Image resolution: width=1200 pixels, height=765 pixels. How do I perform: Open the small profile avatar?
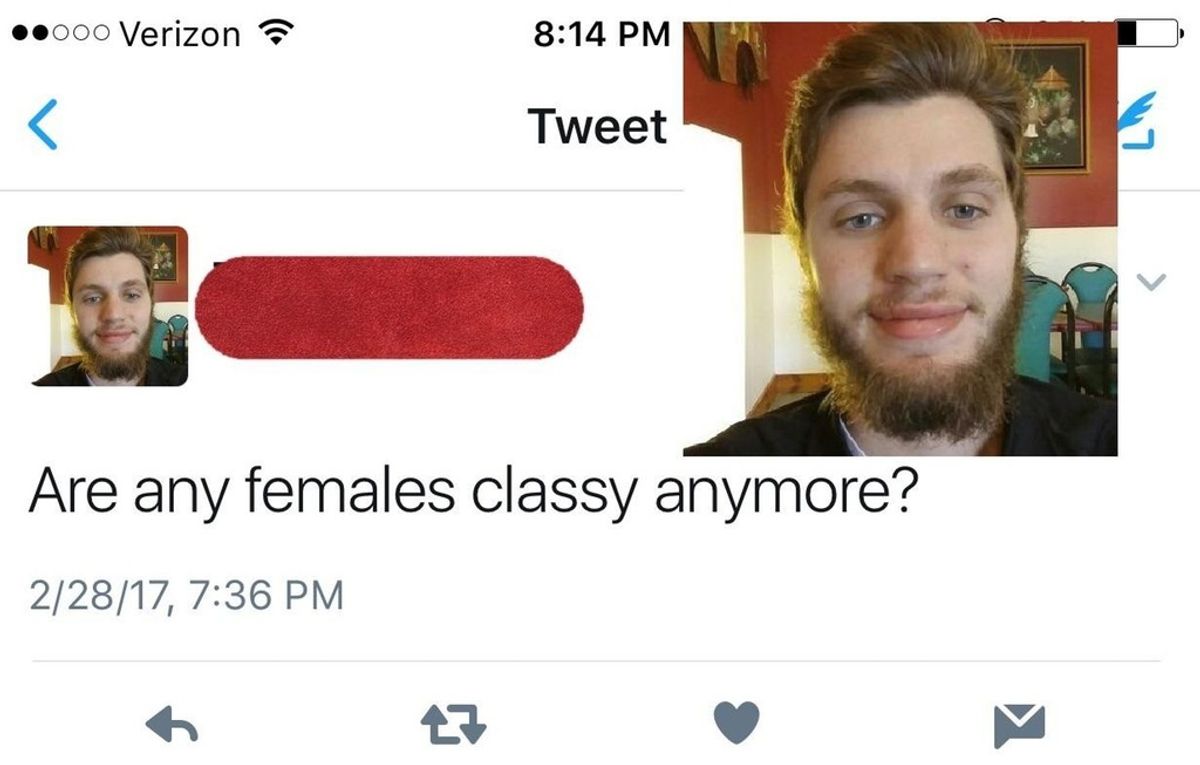pos(108,306)
